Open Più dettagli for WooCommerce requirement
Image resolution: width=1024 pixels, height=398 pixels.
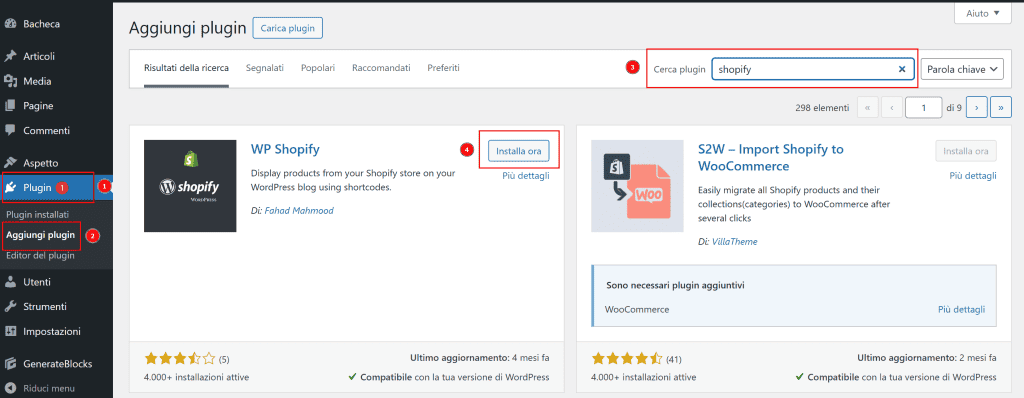pos(961,309)
